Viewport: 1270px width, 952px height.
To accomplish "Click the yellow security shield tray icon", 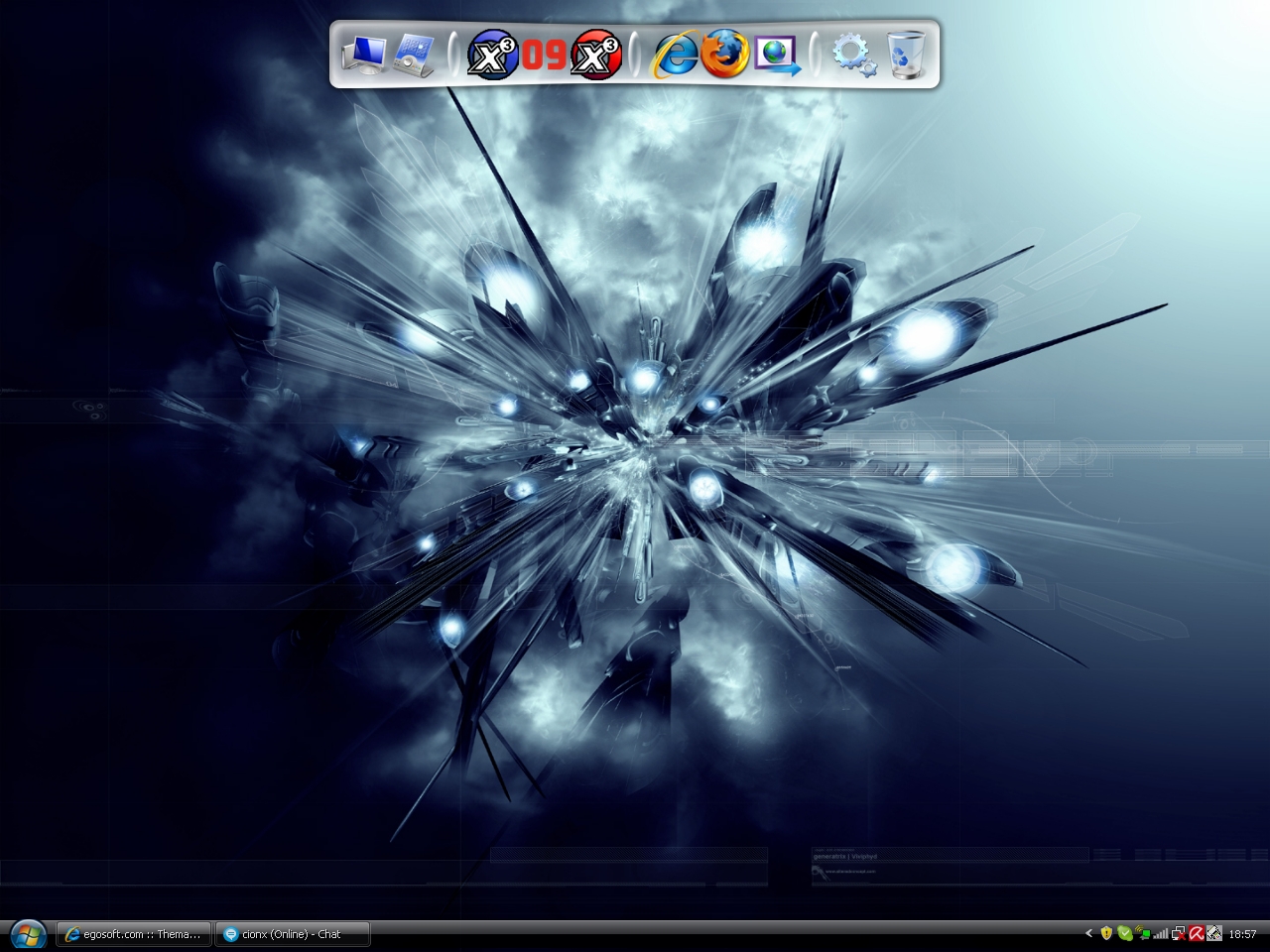I will [x=1106, y=934].
